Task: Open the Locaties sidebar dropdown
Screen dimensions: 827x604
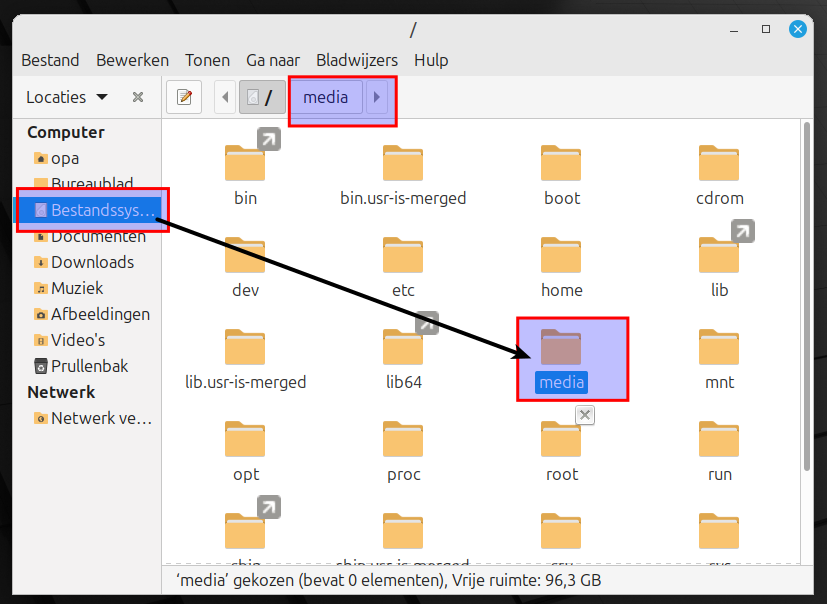Action: tap(67, 97)
